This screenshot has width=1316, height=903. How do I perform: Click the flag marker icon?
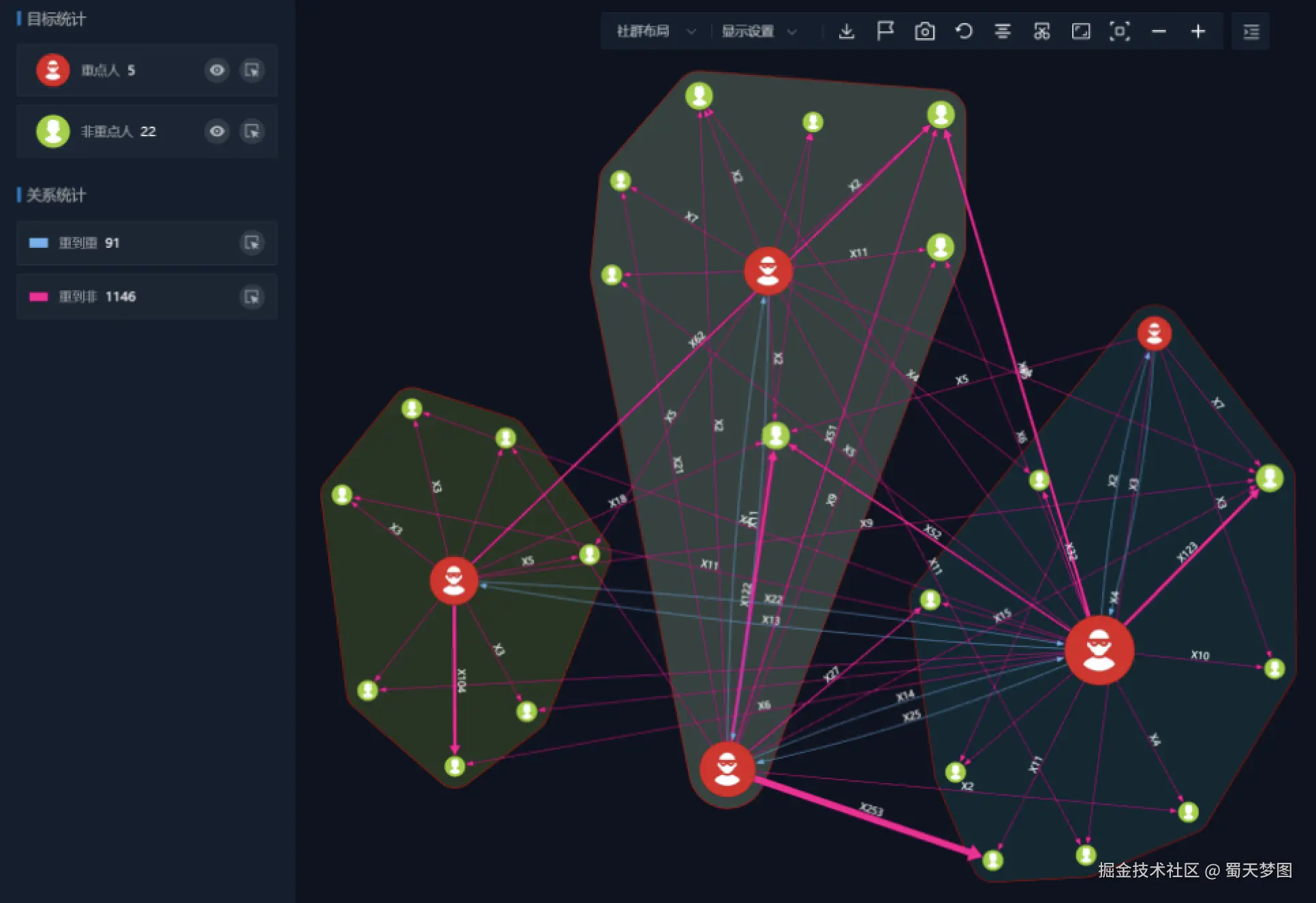click(x=885, y=31)
